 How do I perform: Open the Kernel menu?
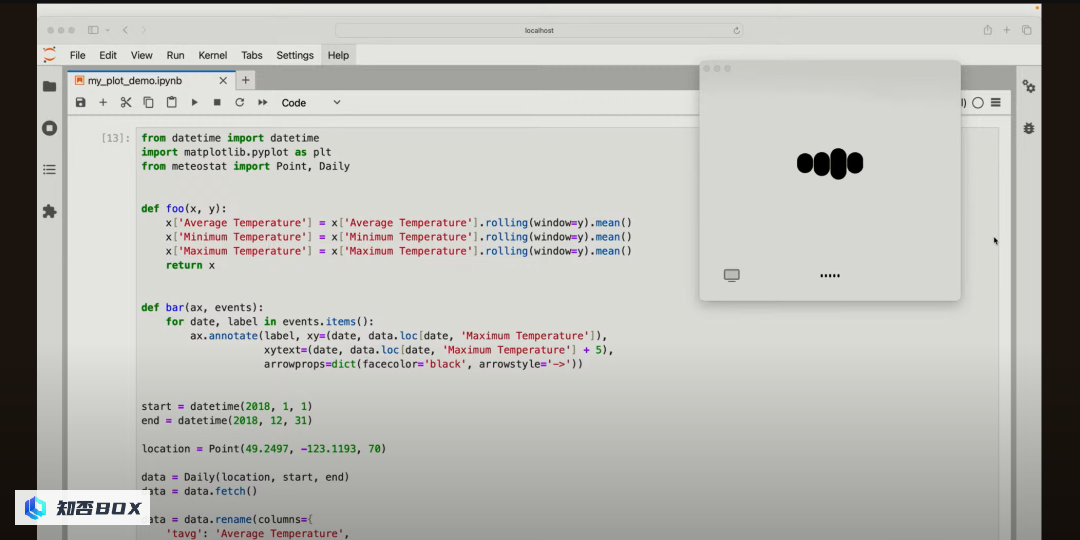pyautogui.click(x=213, y=55)
